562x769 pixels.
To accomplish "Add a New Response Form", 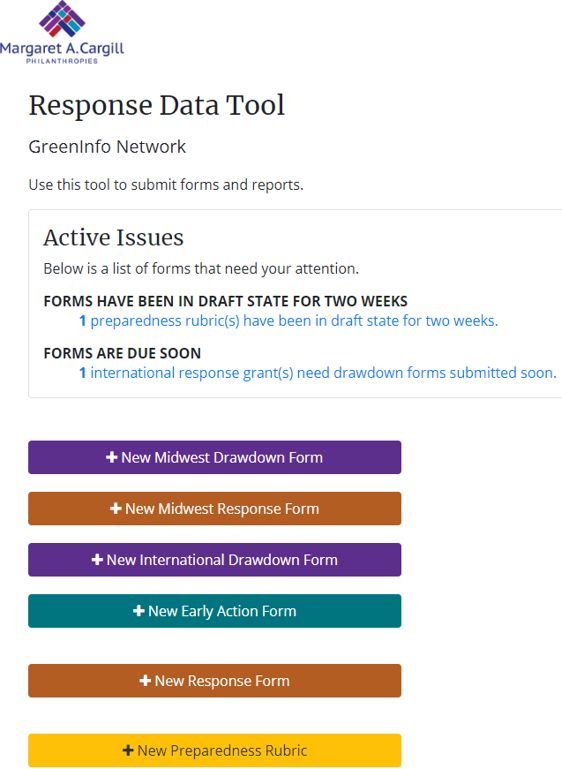I will [x=214, y=681].
